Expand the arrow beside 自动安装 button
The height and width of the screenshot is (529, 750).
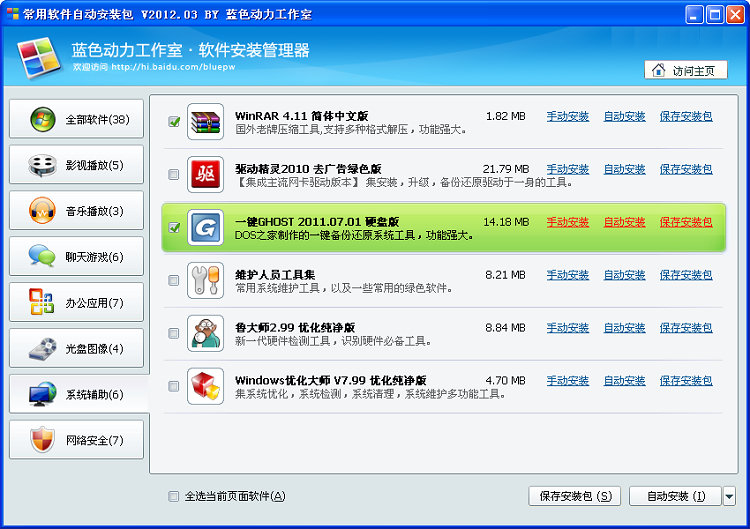(729, 496)
